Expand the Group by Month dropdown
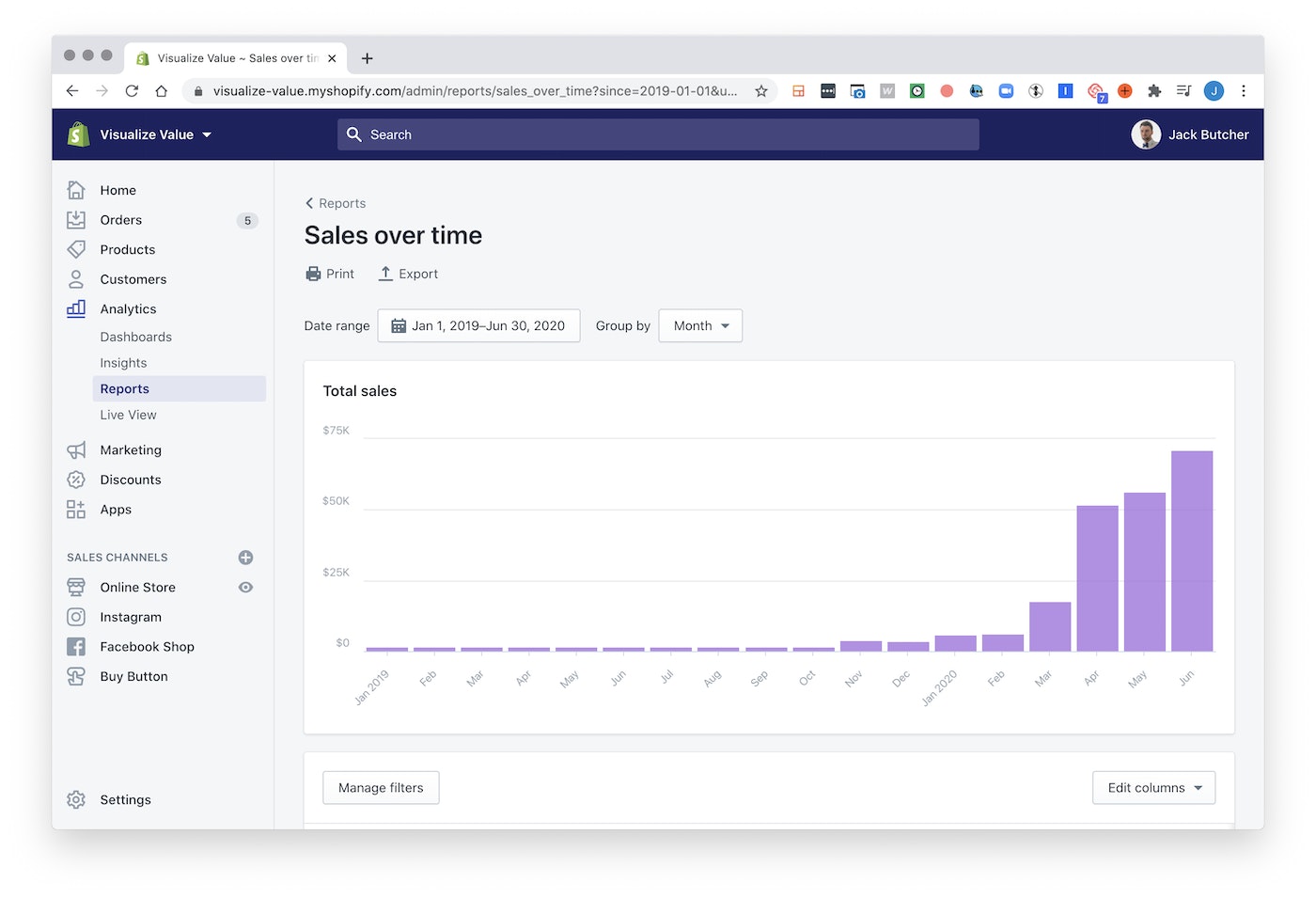 point(700,326)
